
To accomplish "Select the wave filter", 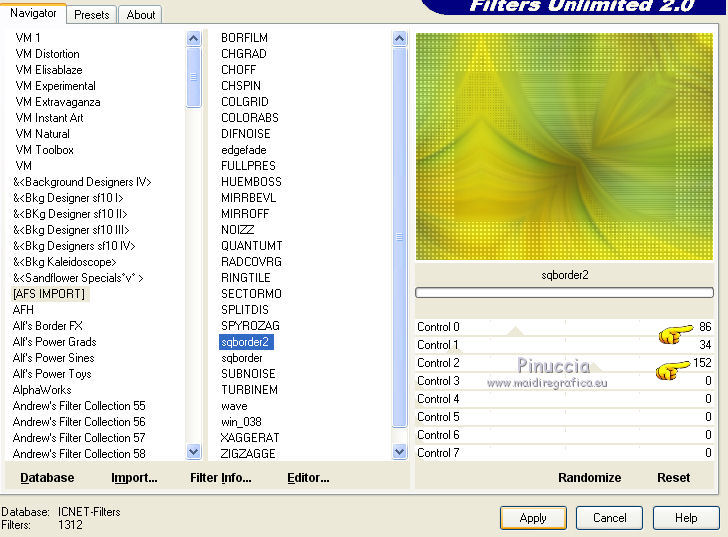I will click(234, 406).
